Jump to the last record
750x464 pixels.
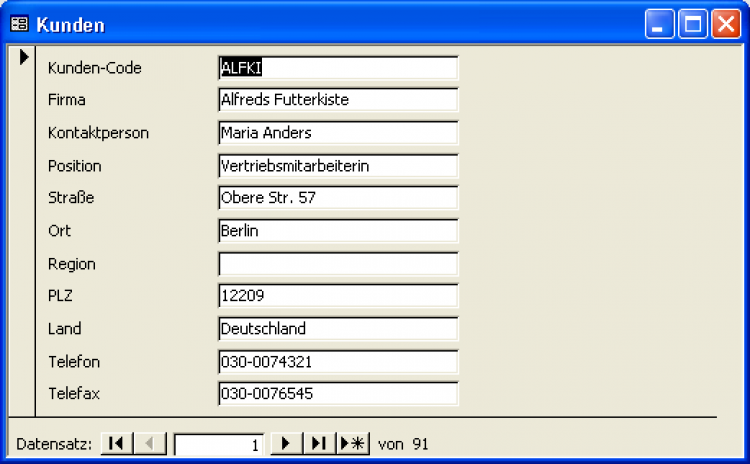click(x=319, y=443)
